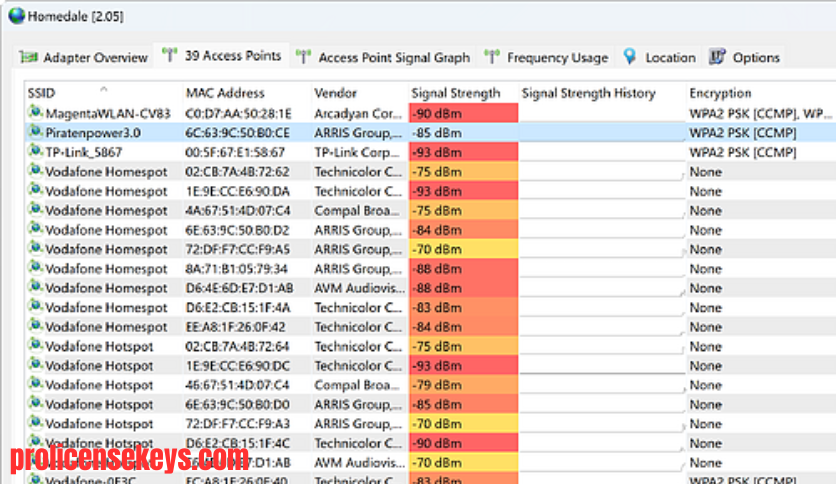Click signal history cell of Piratenpower3.0 row
The height and width of the screenshot is (484, 836).
click(x=602, y=133)
